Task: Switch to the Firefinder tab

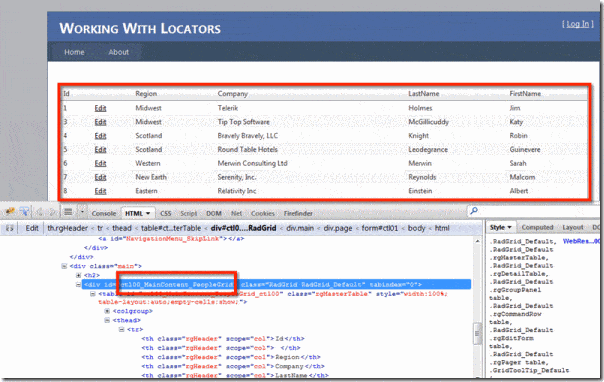Action: click(x=298, y=213)
